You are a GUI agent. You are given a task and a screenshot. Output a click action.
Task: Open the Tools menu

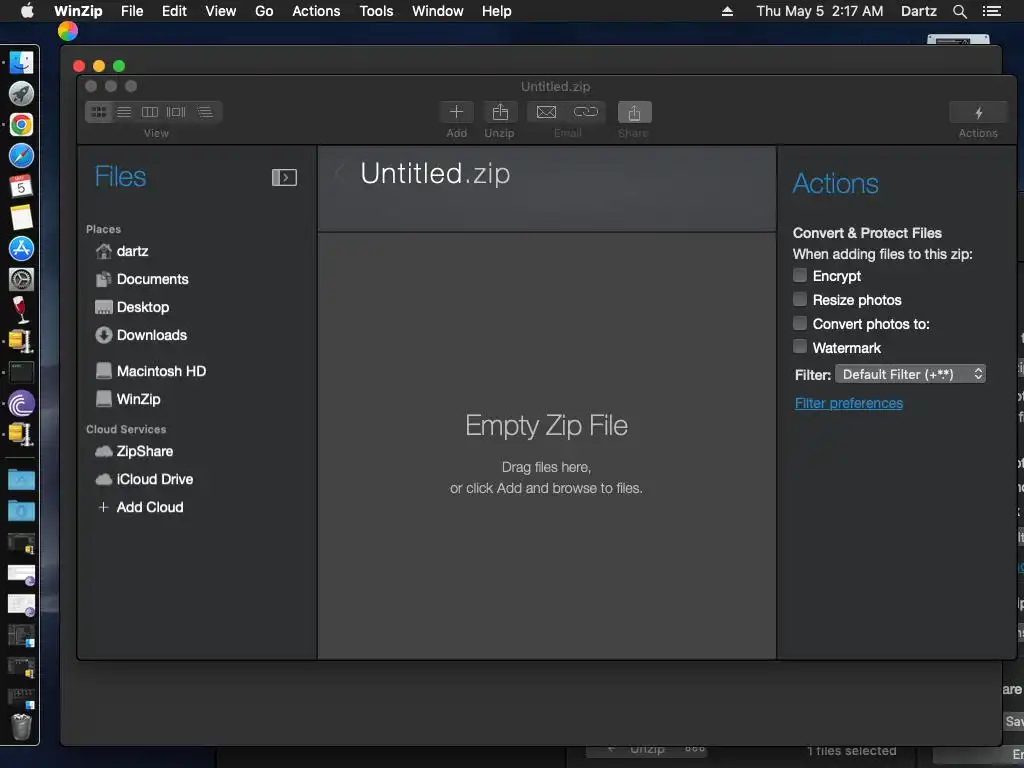click(x=376, y=11)
